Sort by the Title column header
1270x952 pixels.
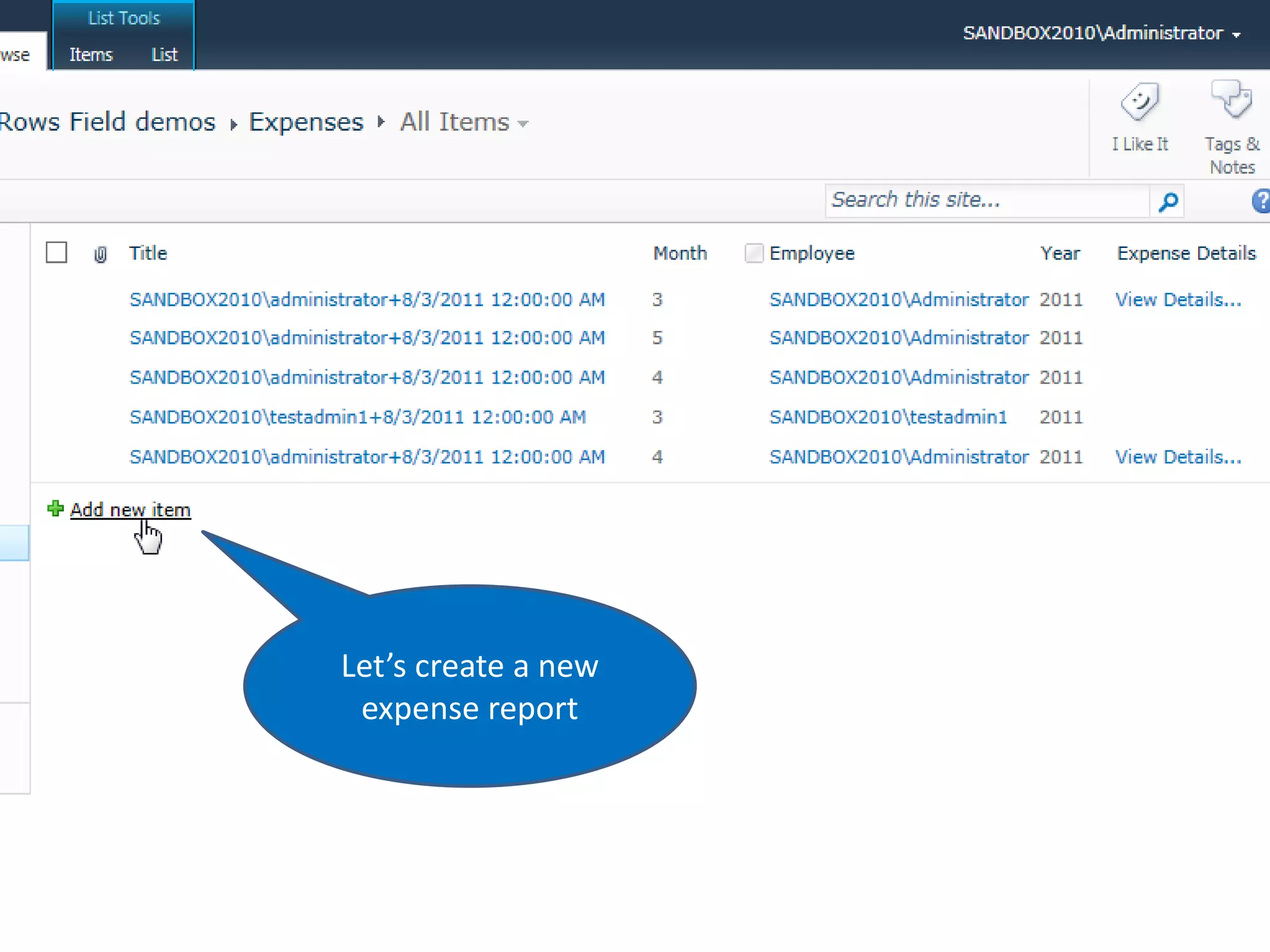tap(148, 253)
